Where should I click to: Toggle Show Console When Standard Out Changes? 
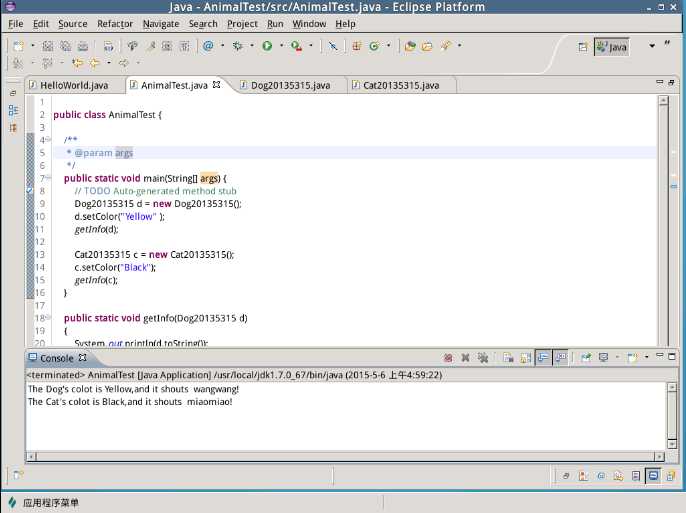pyautogui.click(x=543, y=358)
